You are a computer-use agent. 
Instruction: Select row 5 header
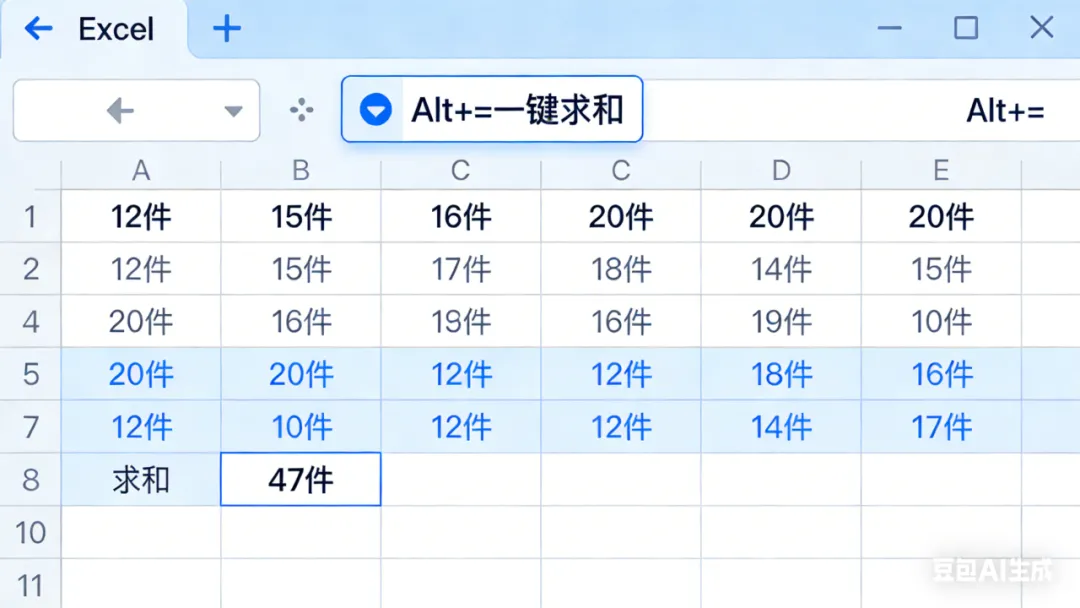[30, 374]
